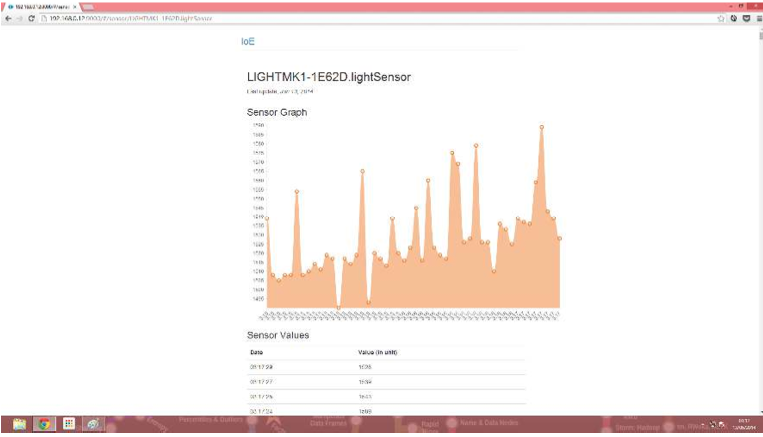Click the page vertical scrollbar thumb
The height and width of the screenshot is (437, 763).
[x=760, y=35]
